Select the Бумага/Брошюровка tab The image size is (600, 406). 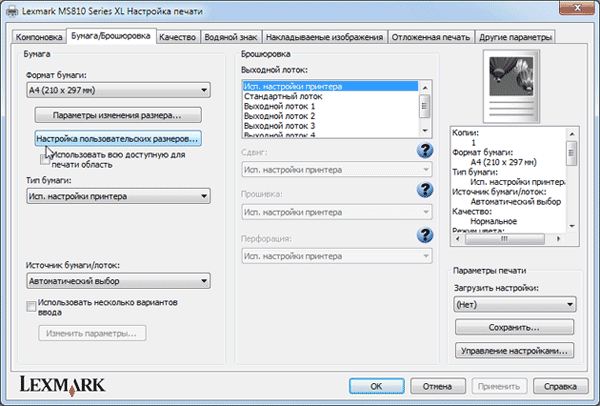point(111,36)
